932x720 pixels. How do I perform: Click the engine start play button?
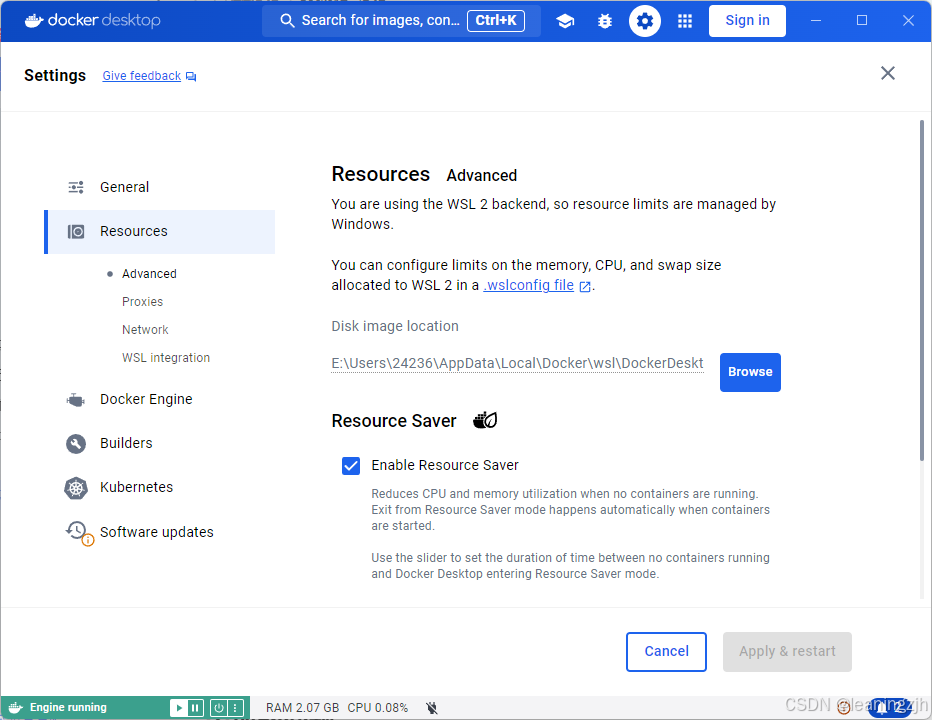pos(178,708)
